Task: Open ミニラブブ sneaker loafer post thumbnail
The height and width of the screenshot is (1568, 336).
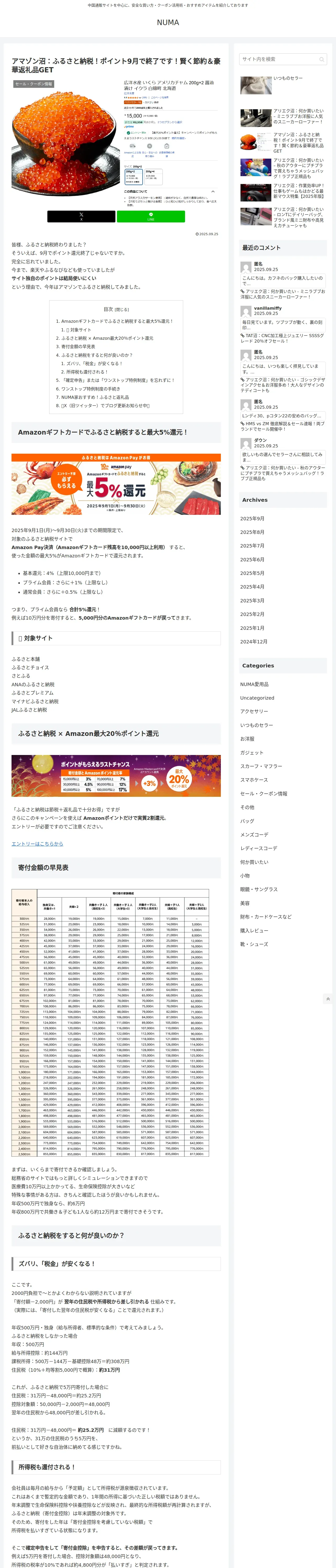Action: tap(256, 118)
